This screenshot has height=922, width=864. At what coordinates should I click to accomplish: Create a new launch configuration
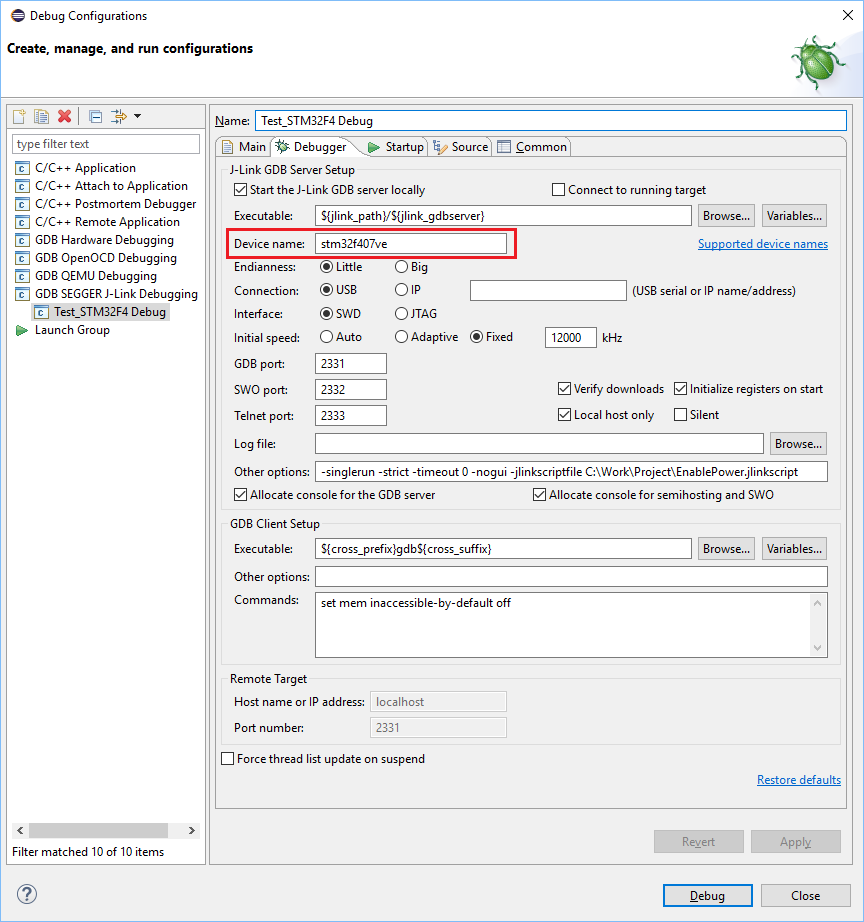click(18, 116)
